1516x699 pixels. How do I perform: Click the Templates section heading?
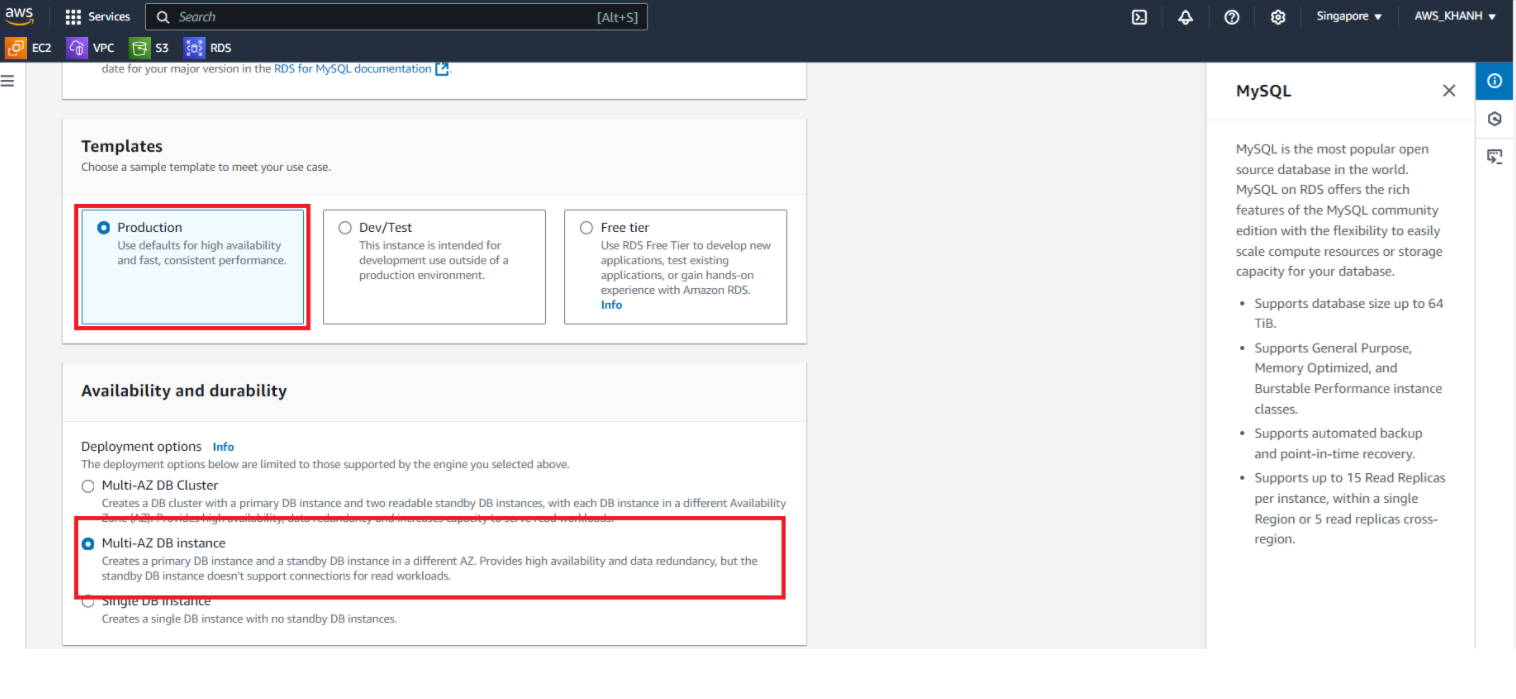click(122, 146)
